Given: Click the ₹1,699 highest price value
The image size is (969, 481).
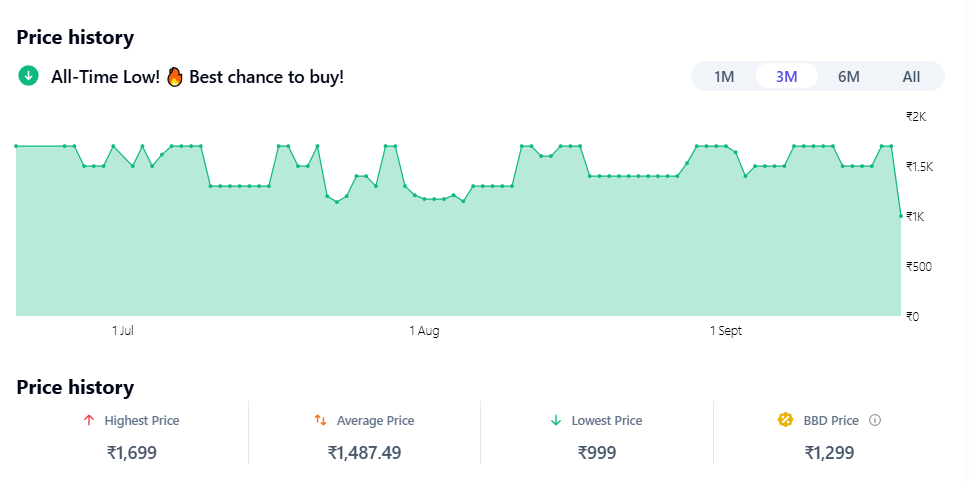Looking at the screenshot, I should (x=132, y=453).
